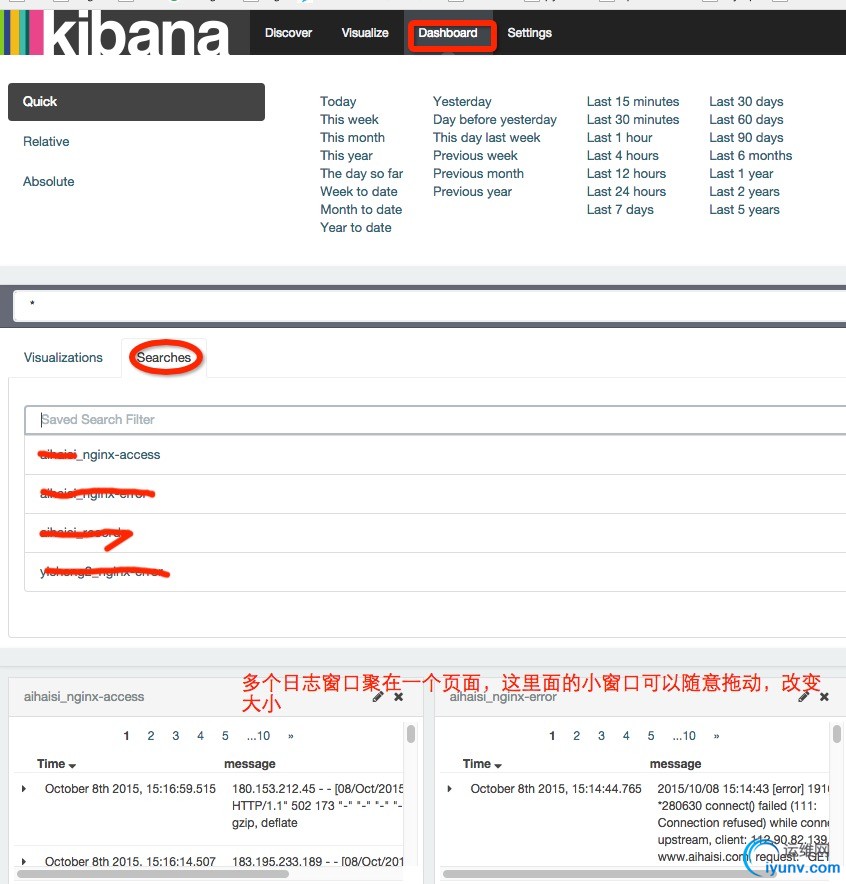This screenshot has width=846, height=884.
Task: Click nginx-error panel vertical scrollbar
Action: coord(836,734)
